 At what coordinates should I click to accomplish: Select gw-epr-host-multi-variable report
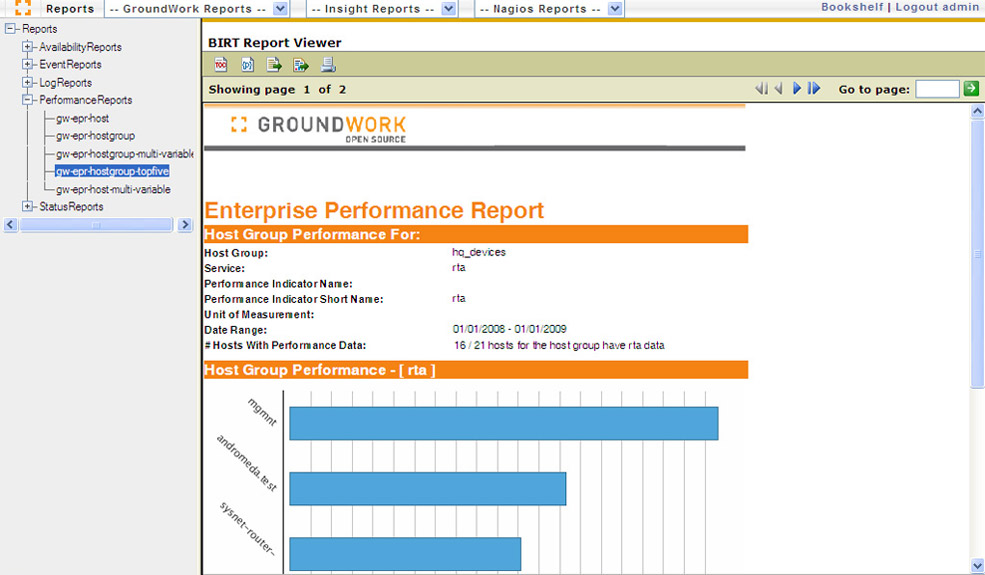[113, 189]
